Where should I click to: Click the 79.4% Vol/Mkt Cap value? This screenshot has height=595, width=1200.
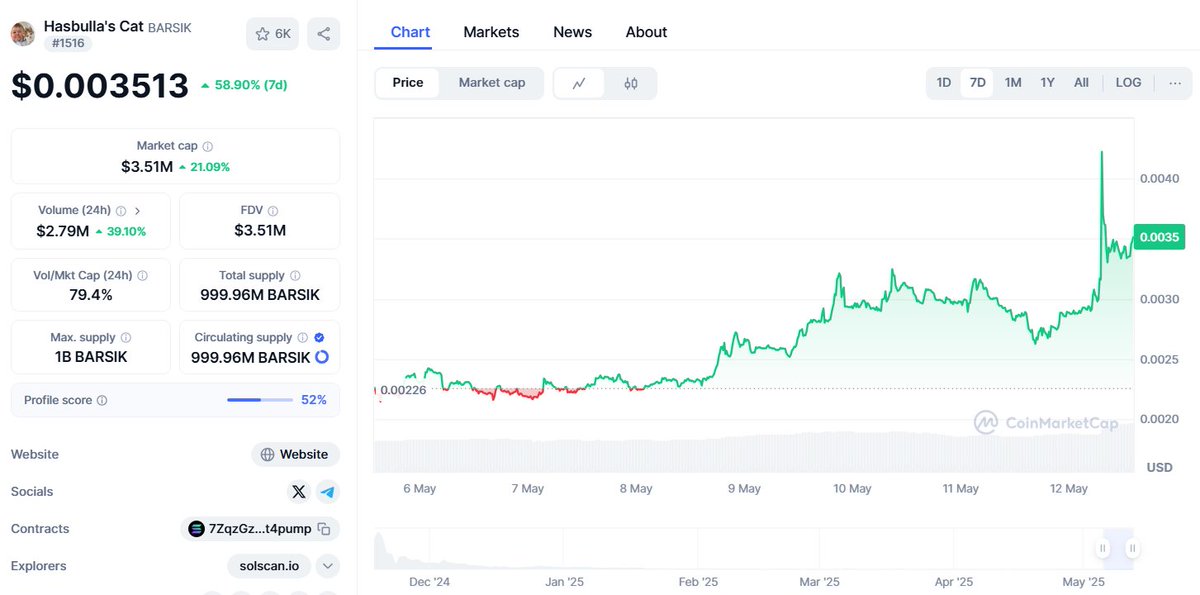pyautogui.click(x=91, y=295)
